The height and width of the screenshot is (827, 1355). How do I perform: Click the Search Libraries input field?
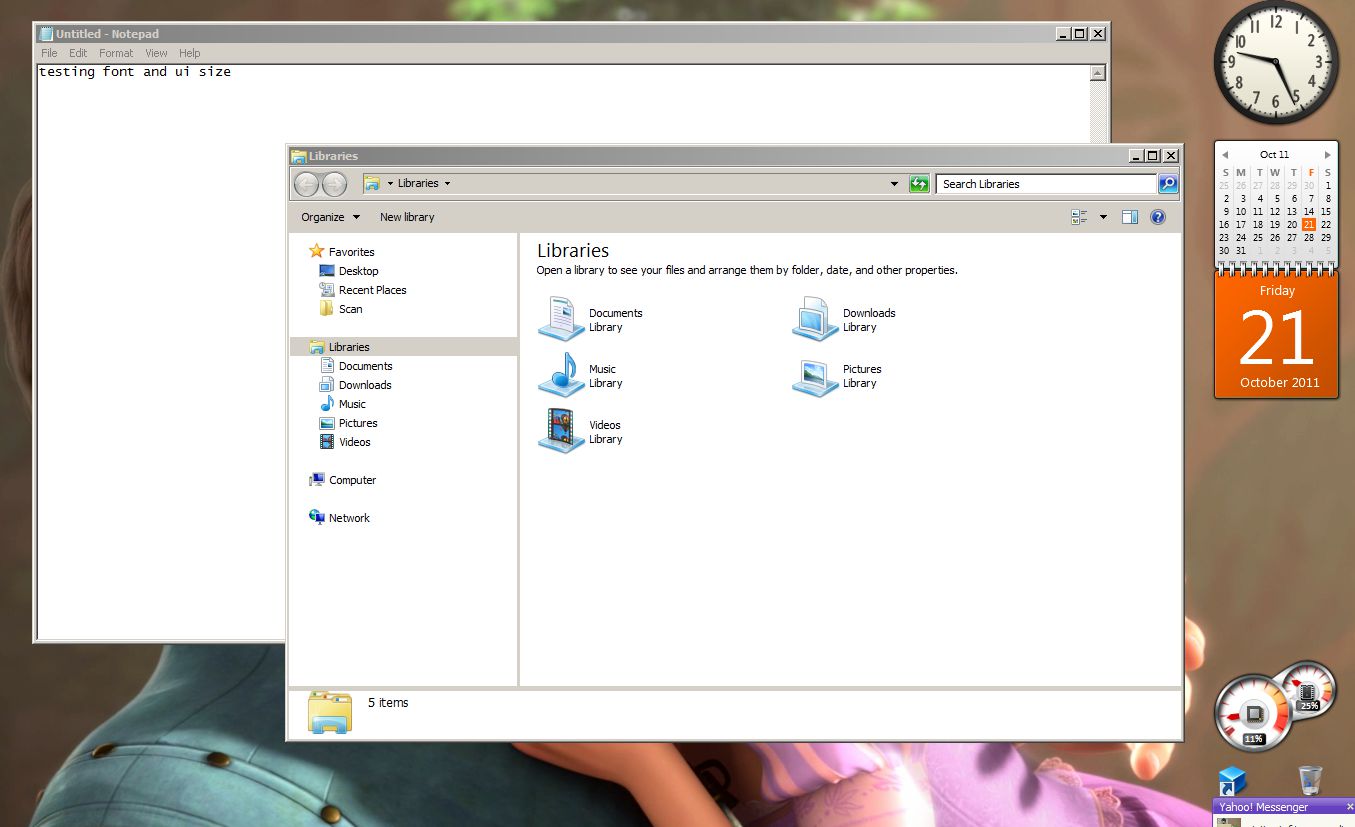click(1045, 184)
